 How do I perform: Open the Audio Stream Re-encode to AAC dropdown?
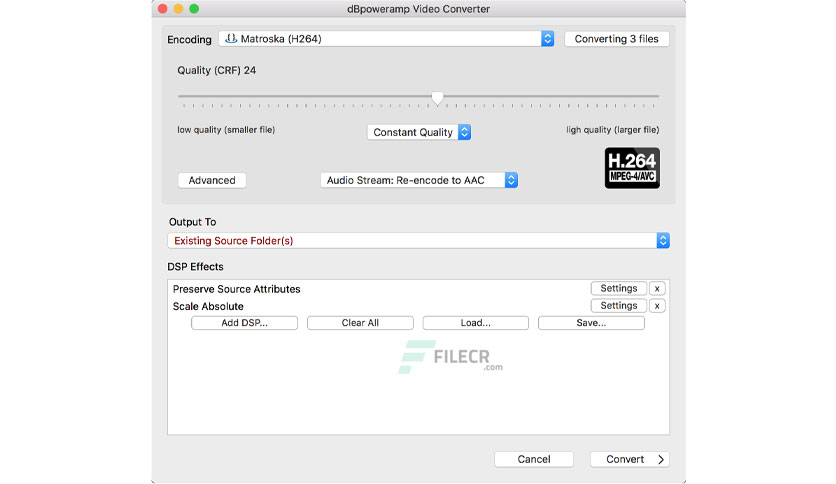pos(419,180)
